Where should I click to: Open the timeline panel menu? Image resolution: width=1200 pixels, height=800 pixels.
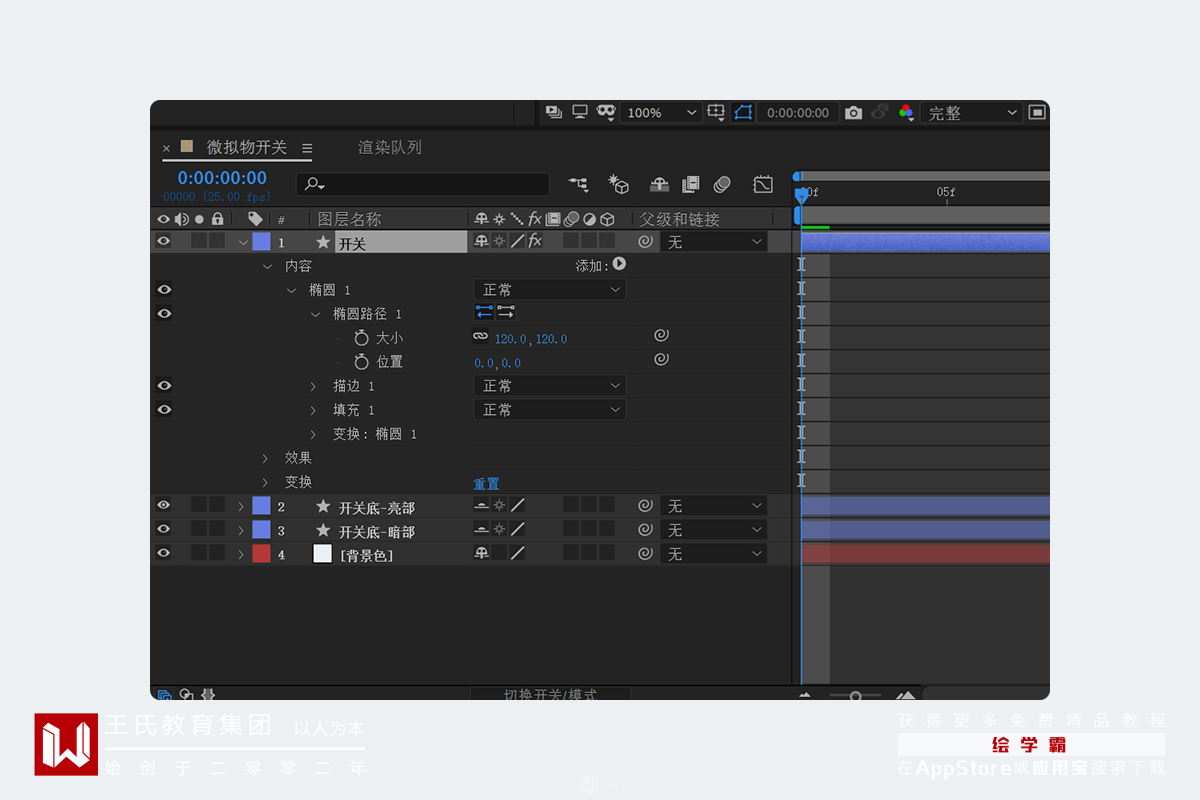pyautogui.click(x=307, y=148)
